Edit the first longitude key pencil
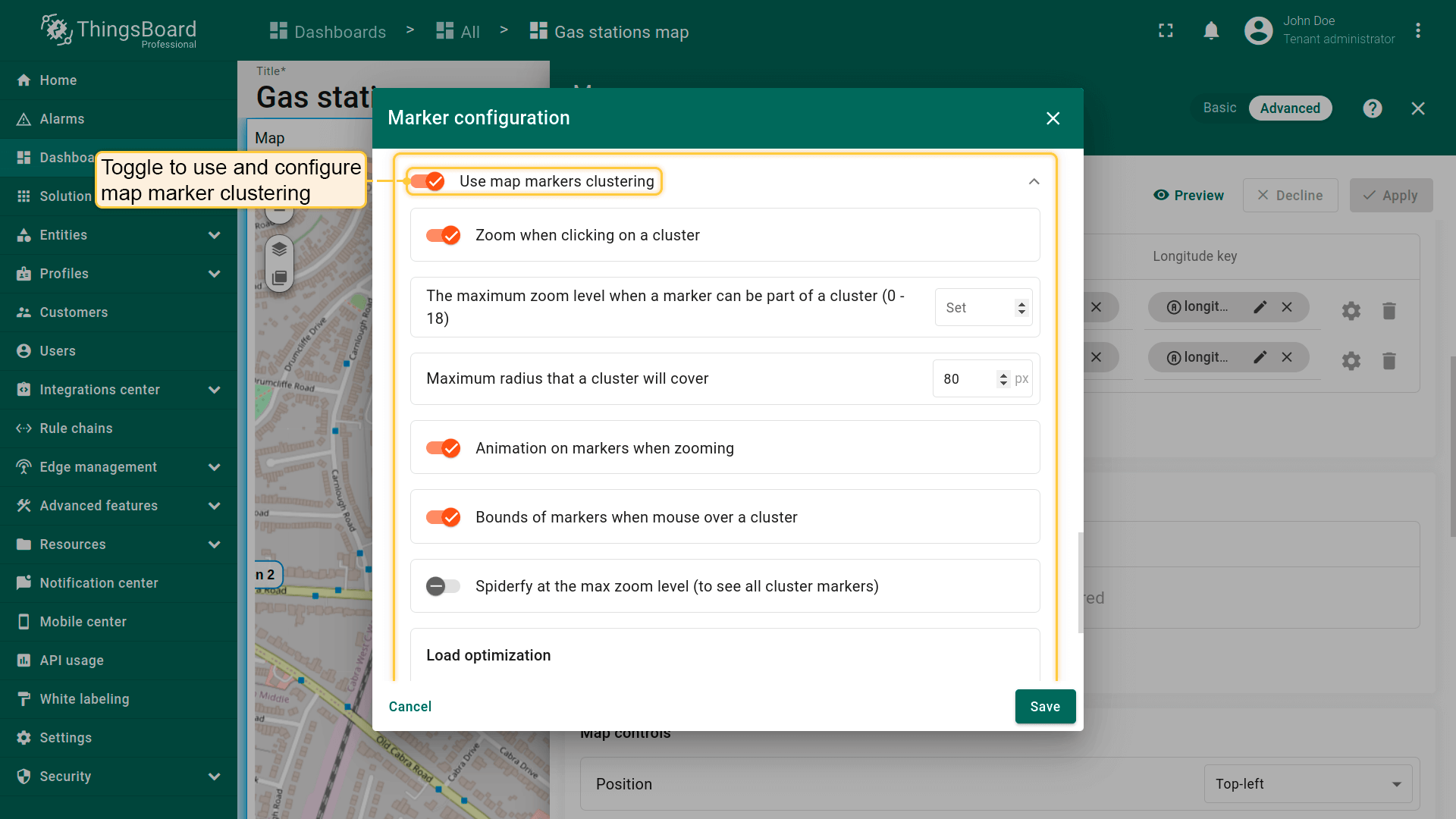 [1260, 307]
